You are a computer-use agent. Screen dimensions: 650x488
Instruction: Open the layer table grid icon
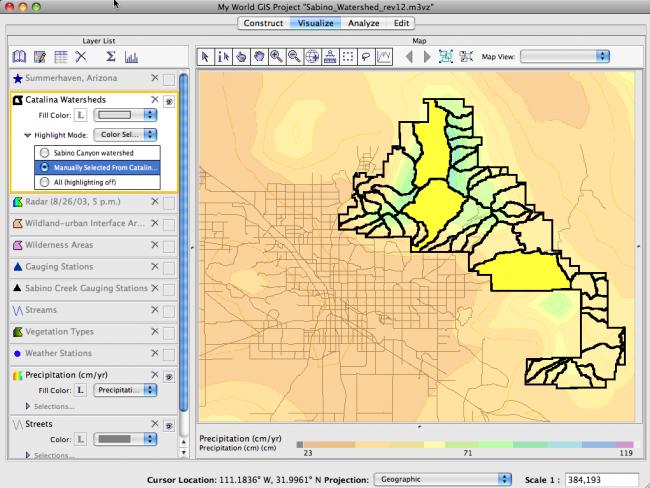tap(60, 57)
